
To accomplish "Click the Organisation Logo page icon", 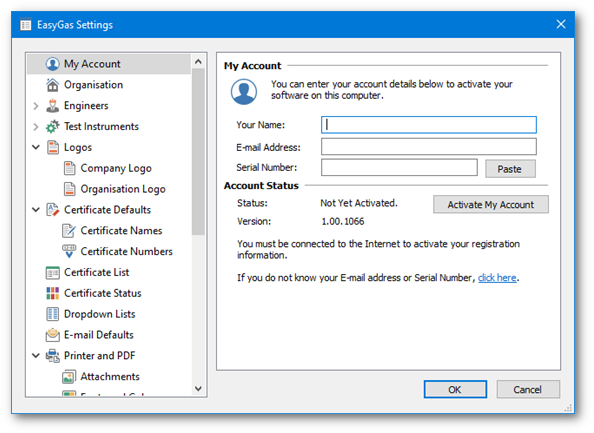I will point(69,189).
